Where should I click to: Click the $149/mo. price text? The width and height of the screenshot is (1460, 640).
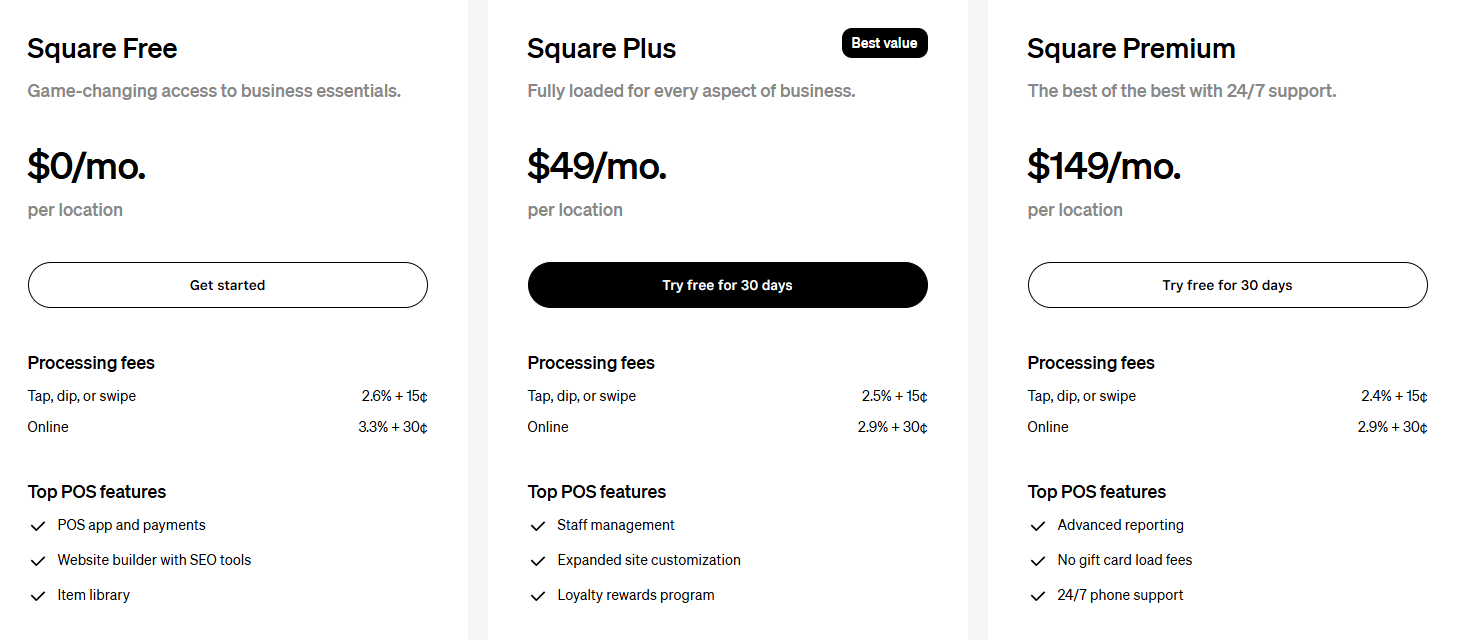pyautogui.click(x=1104, y=165)
